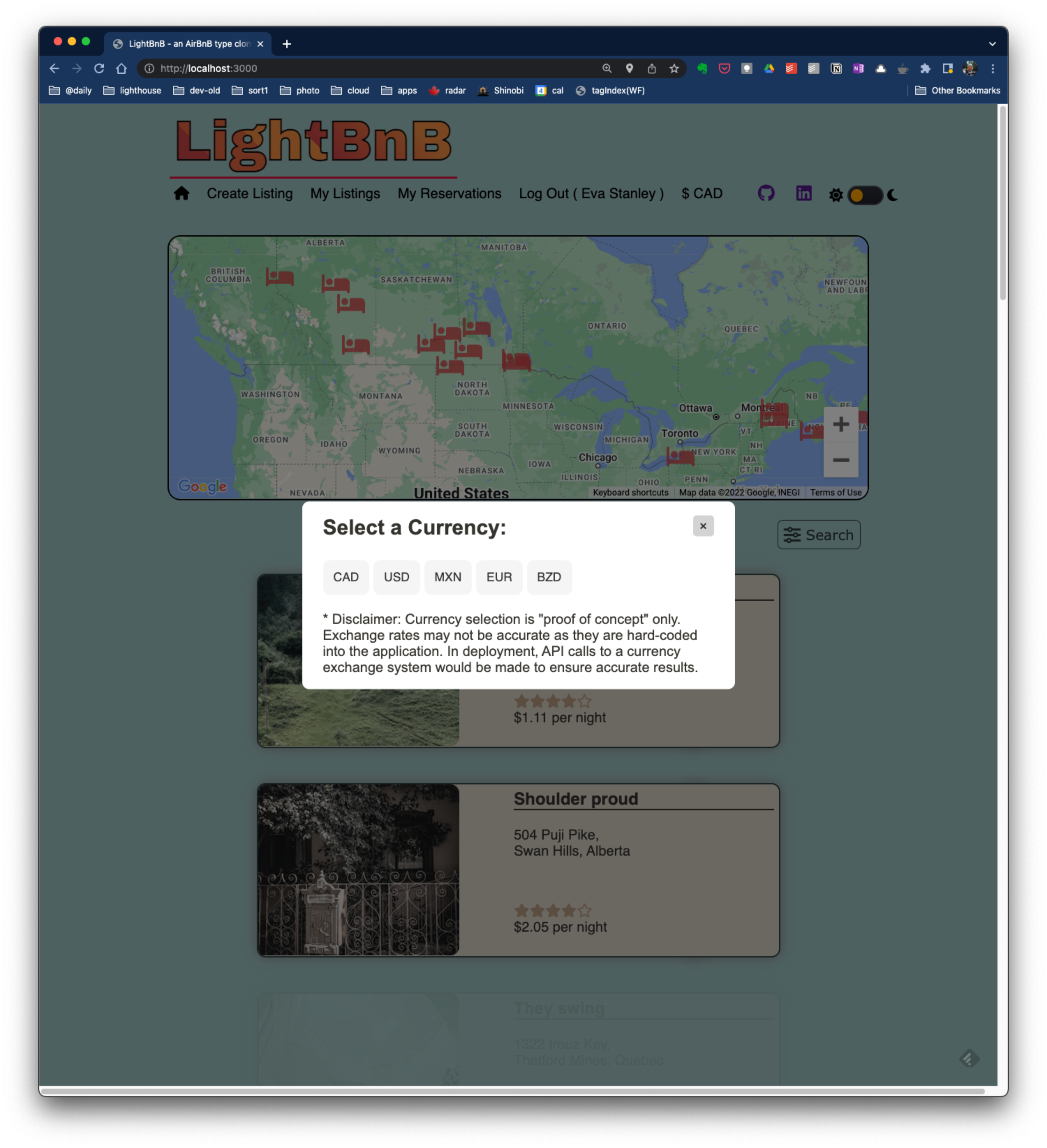Choose BZD currency option
This screenshot has width=1047, height=1148.
(549, 577)
